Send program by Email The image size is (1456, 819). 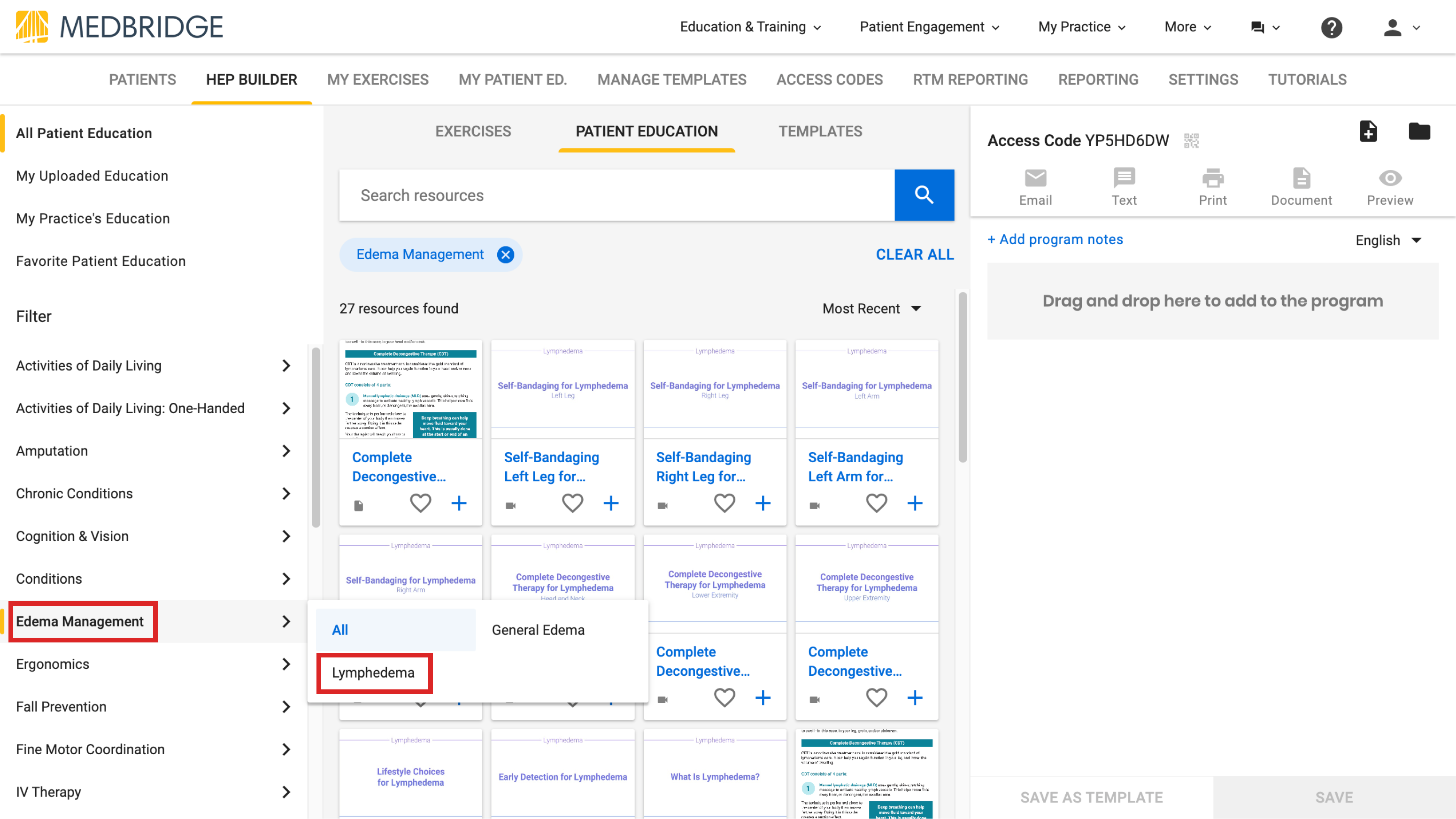pyautogui.click(x=1035, y=188)
